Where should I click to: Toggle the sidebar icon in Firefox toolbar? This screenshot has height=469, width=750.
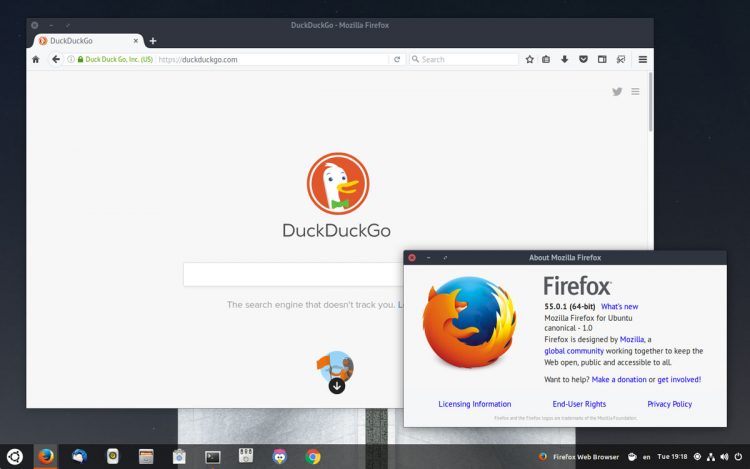[602, 59]
